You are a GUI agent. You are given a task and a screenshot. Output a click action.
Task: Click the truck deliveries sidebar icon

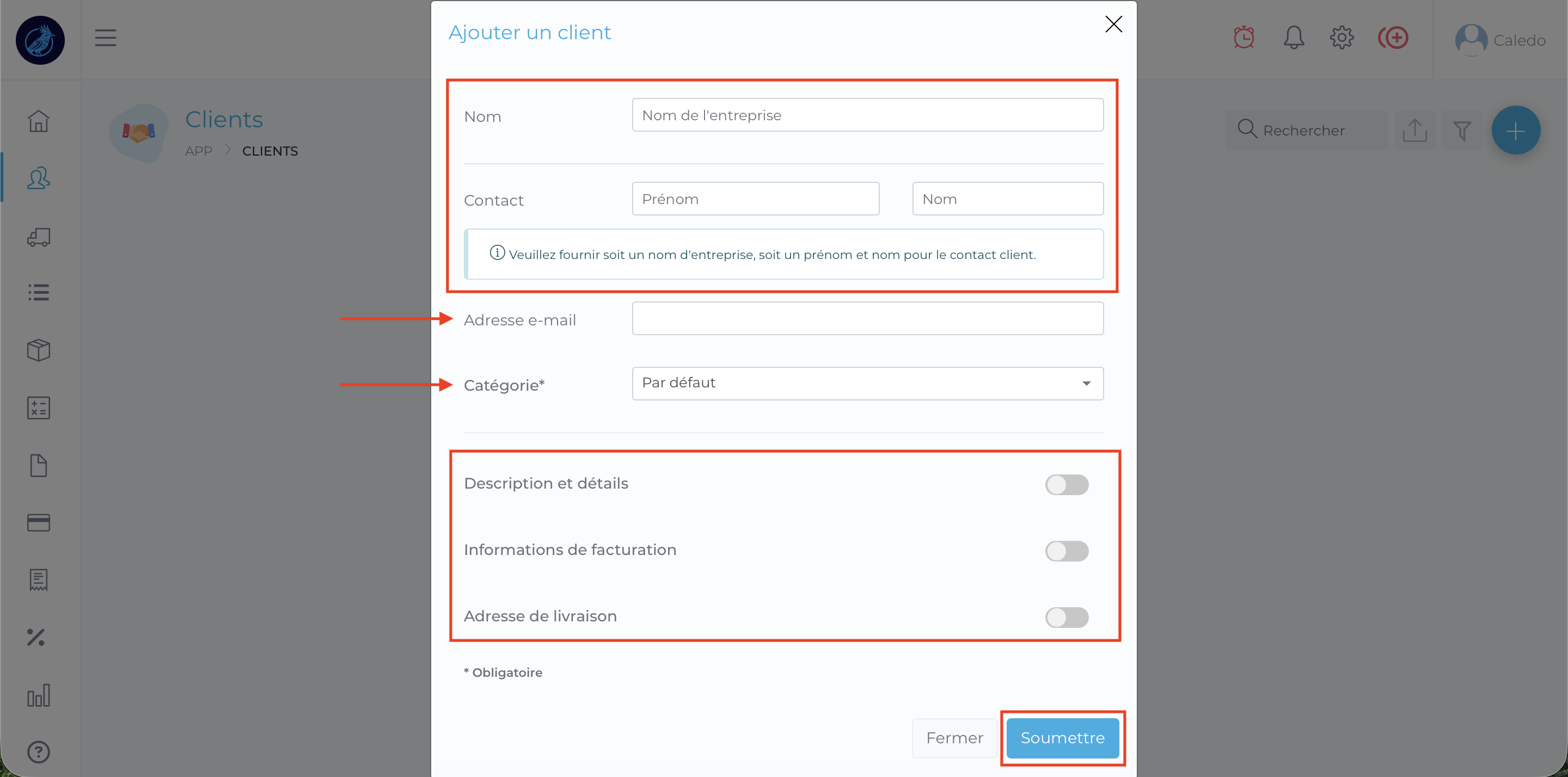coord(38,237)
